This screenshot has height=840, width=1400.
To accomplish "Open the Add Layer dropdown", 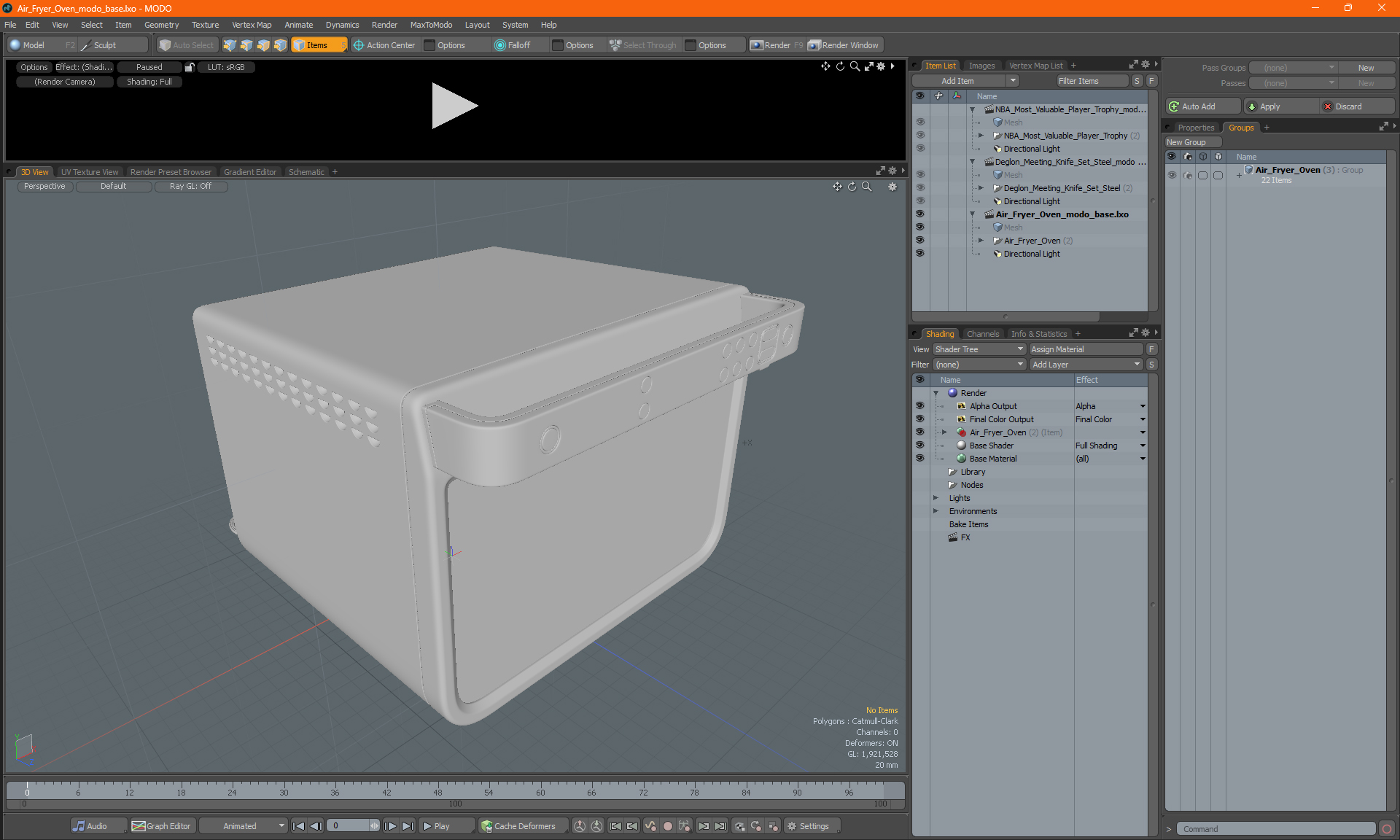I will click(x=1086, y=365).
